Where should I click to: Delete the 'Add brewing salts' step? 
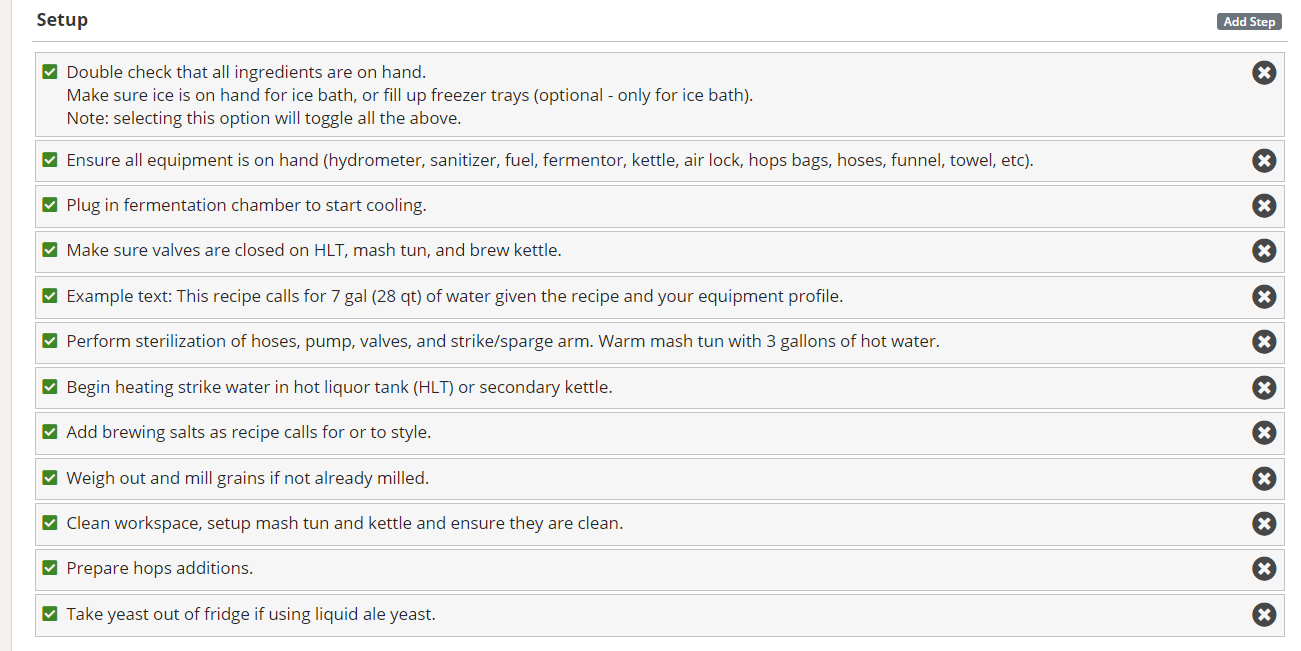pyautogui.click(x=1264, y=433)
